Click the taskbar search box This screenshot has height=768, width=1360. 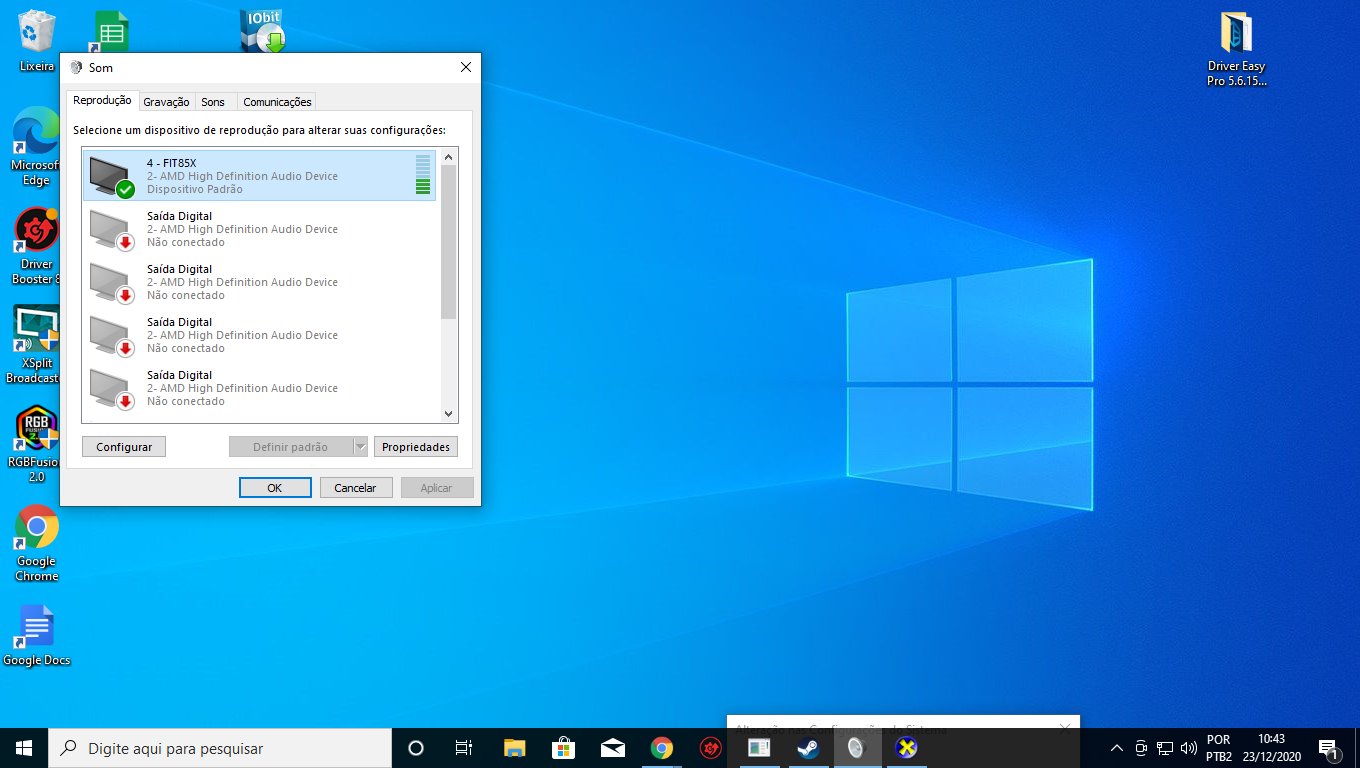tap(220, 748)
